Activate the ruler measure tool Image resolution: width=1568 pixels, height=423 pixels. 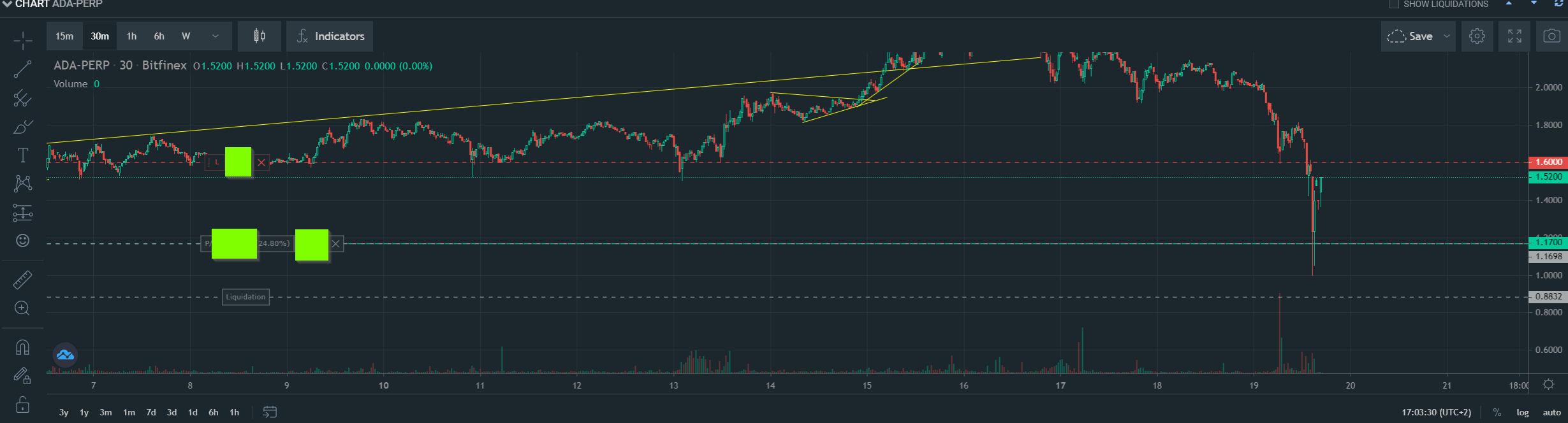pos(22,280)
